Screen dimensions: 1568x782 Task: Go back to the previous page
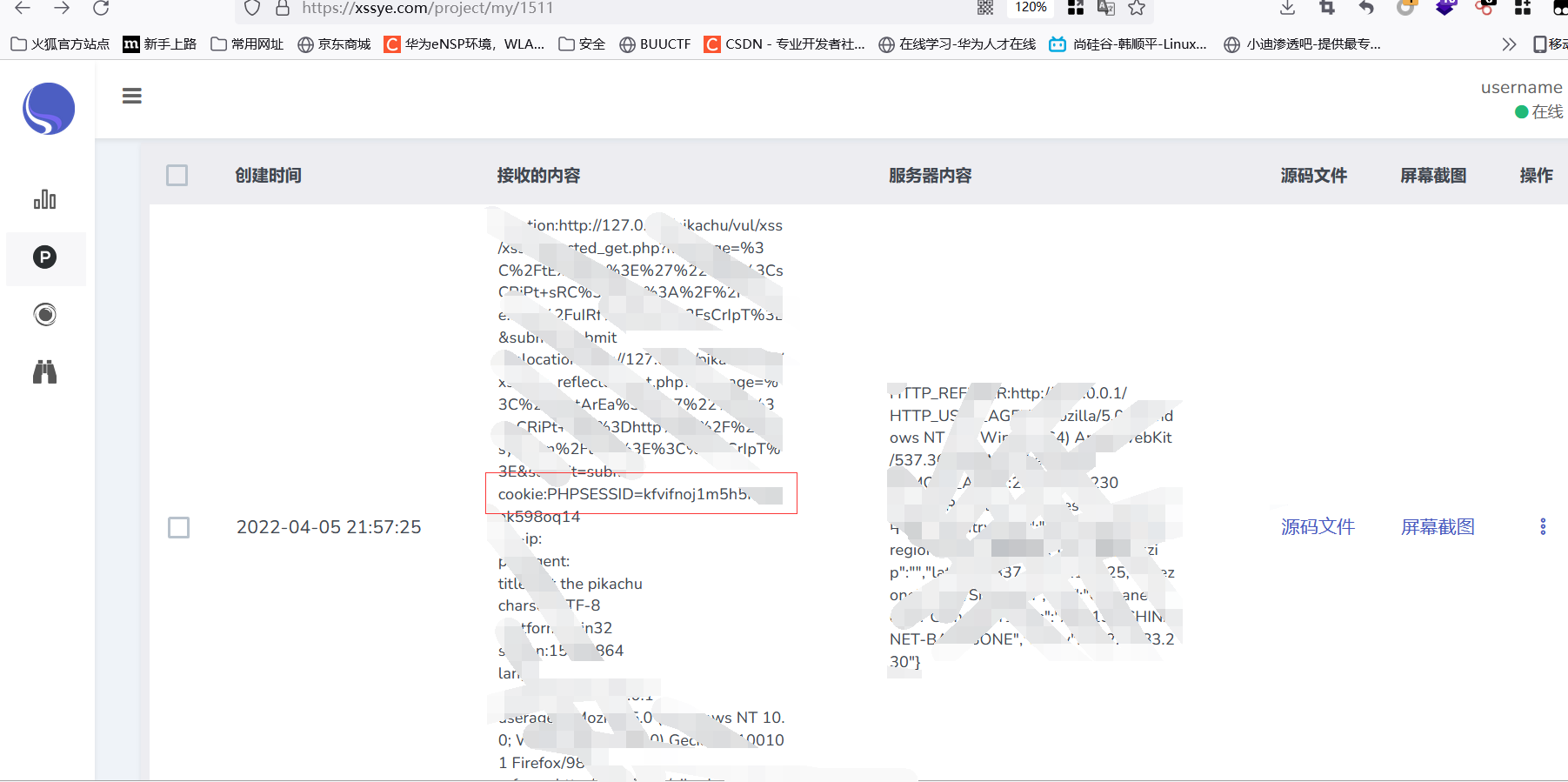(x=23, y=8)
